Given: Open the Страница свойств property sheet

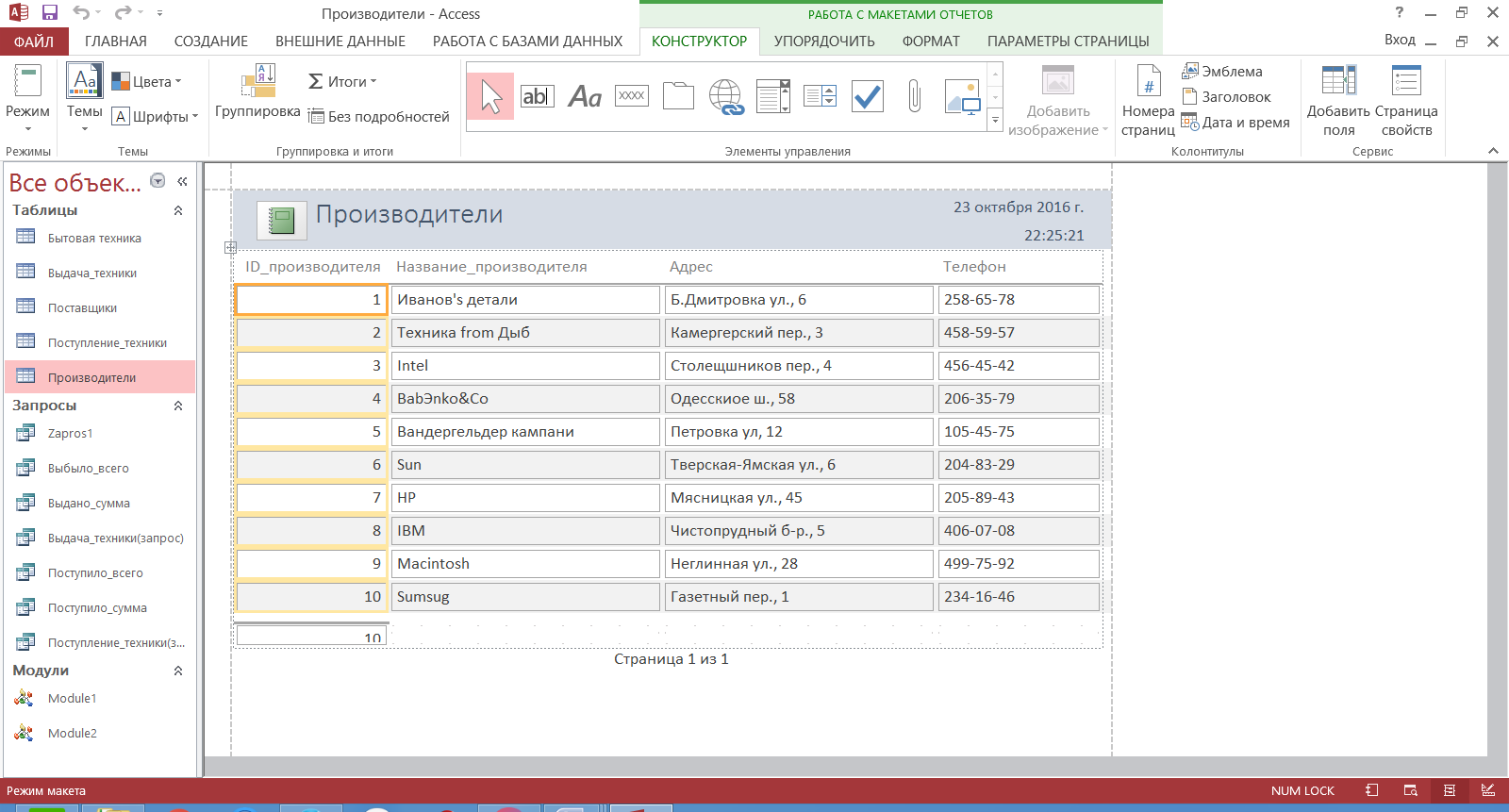Looking at the screenshot, I should point(1406,100).
